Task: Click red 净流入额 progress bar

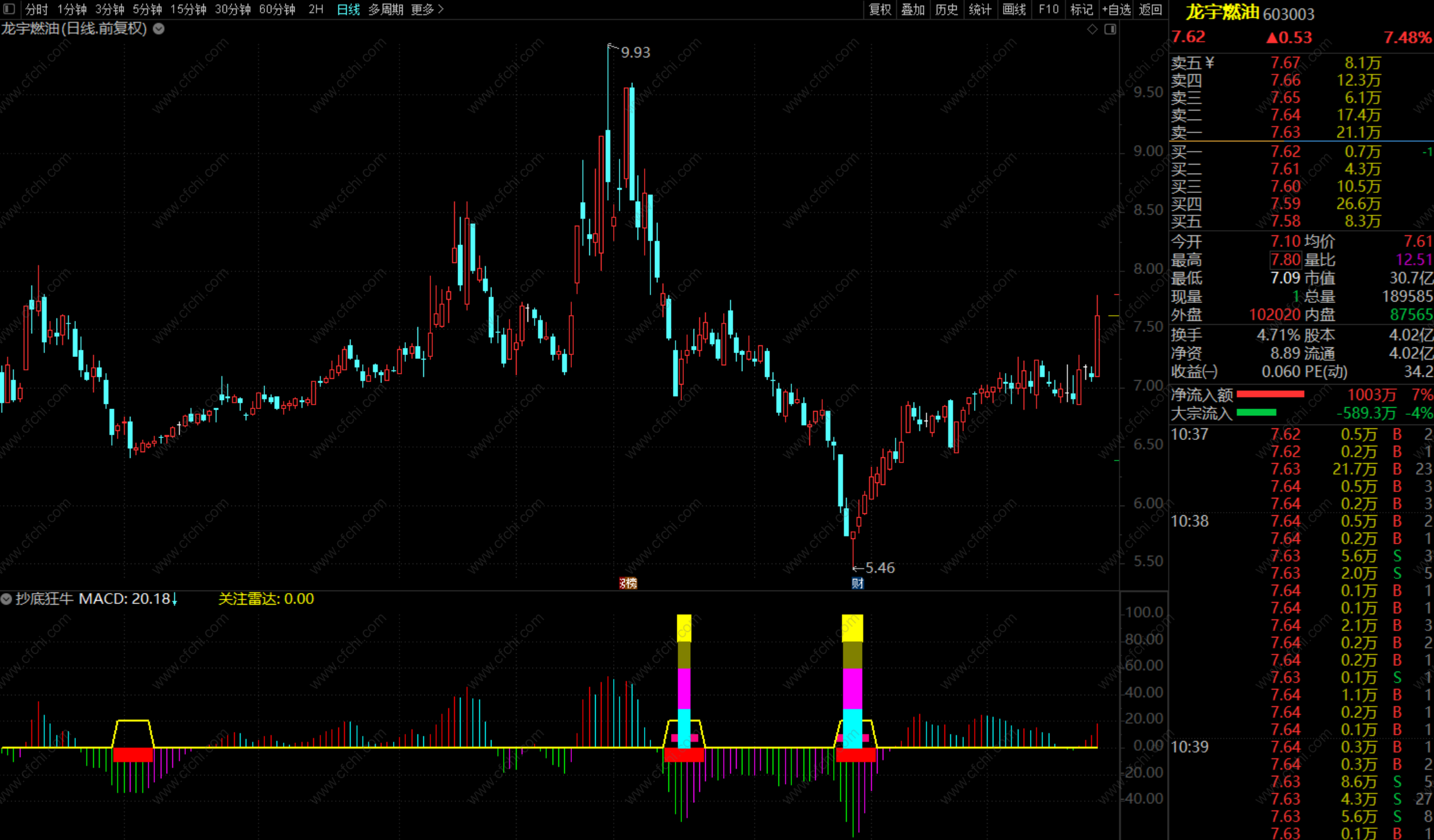Action: (1270, 394)
